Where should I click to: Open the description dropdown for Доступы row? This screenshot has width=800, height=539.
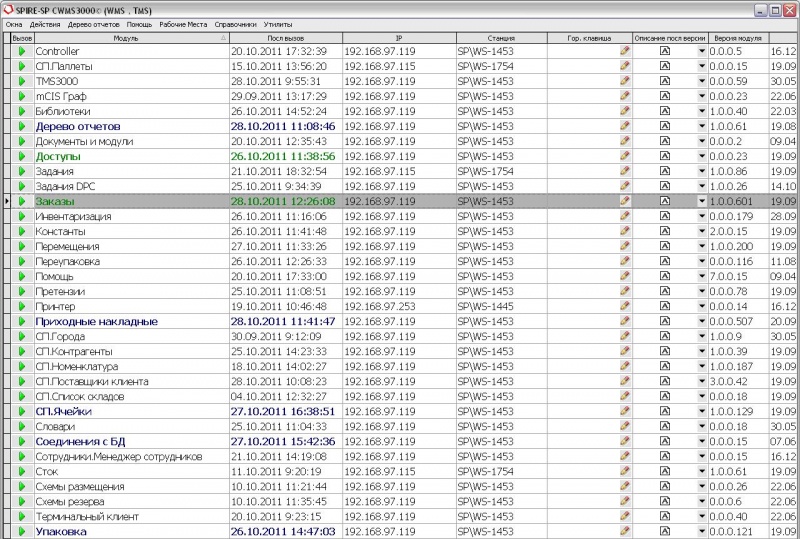pos(701,156)
